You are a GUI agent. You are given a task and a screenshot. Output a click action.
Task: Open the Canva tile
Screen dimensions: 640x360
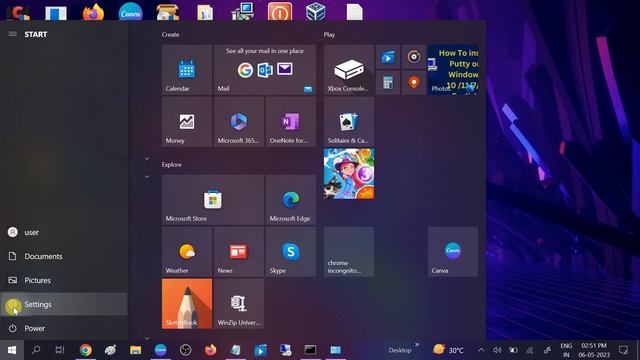(x=453, y=251)
